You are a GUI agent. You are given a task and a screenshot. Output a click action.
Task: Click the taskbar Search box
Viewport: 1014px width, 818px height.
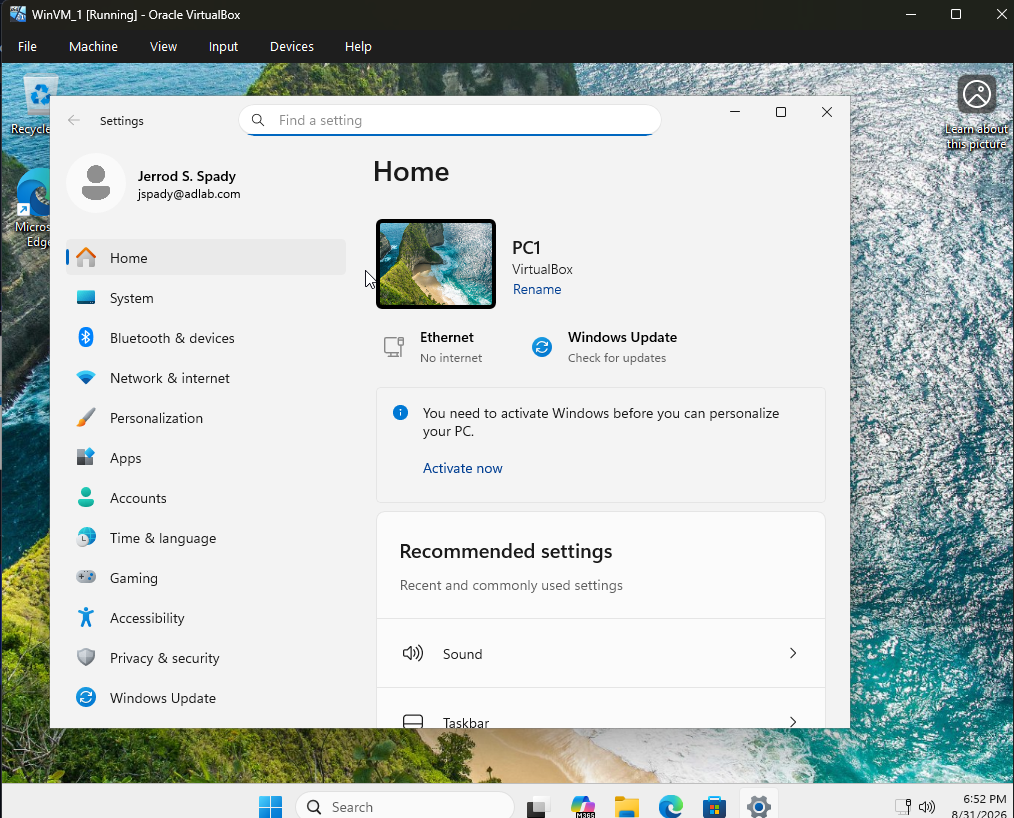pyautogui.click(x=405, y=806)
